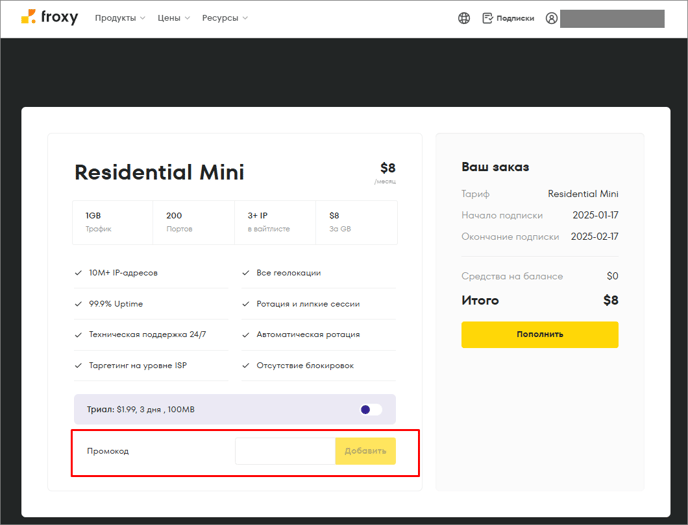Click Автоматическая ротация feature row
This screenshot has width=688, height=525.
tap(319, 335)
